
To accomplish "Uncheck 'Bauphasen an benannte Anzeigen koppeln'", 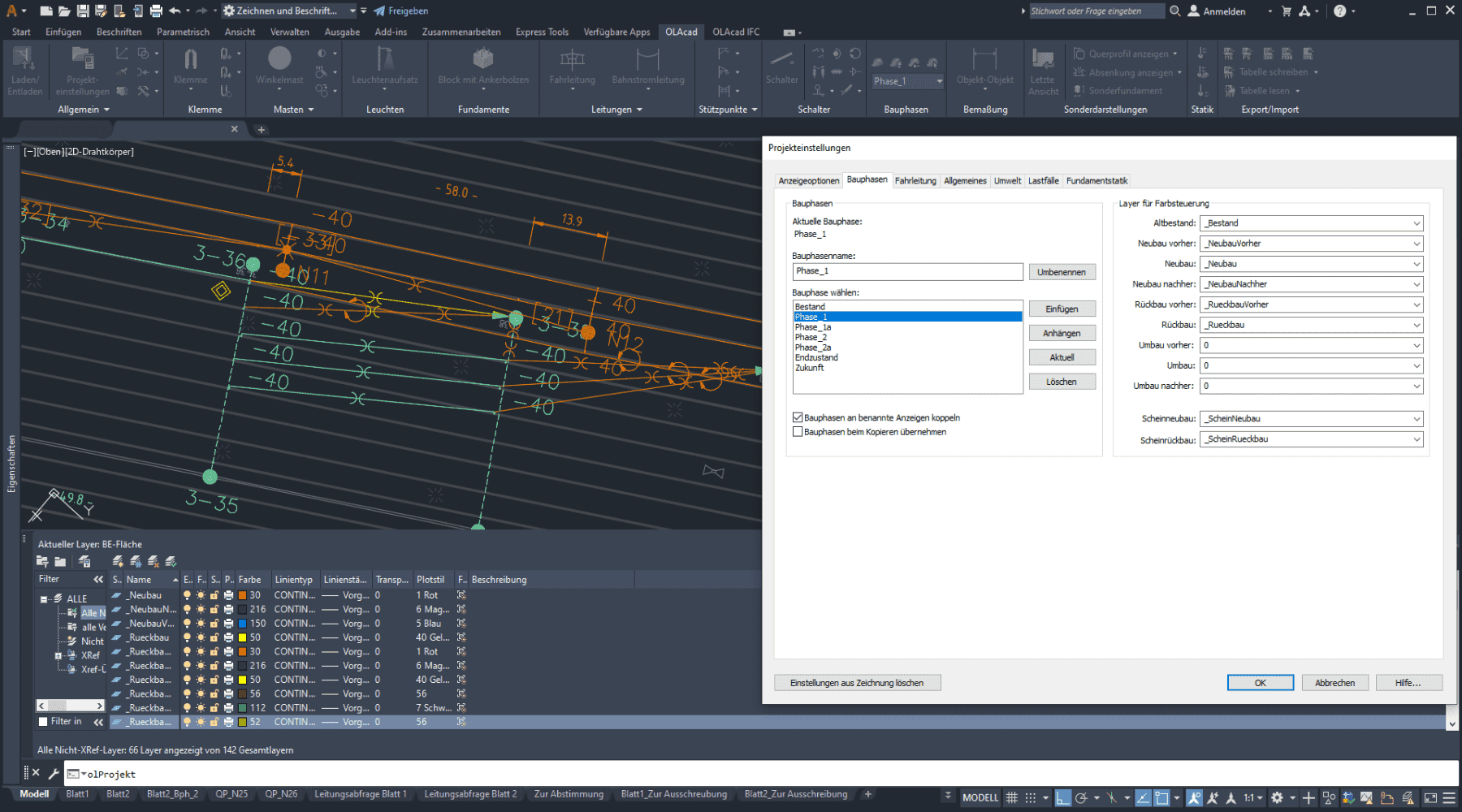I will coord(798,417).
